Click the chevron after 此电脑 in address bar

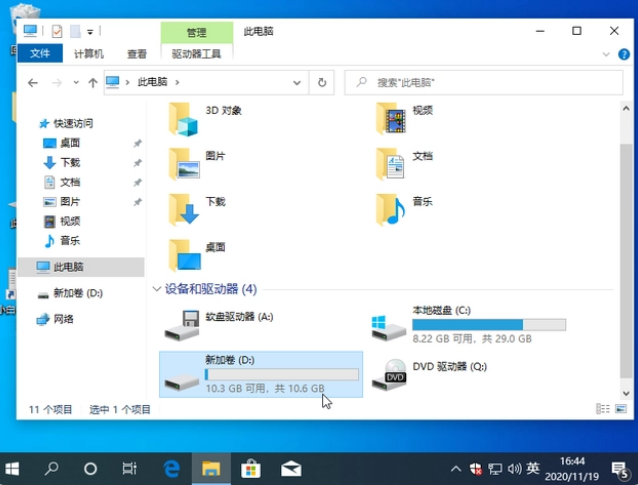click(177, 83)
